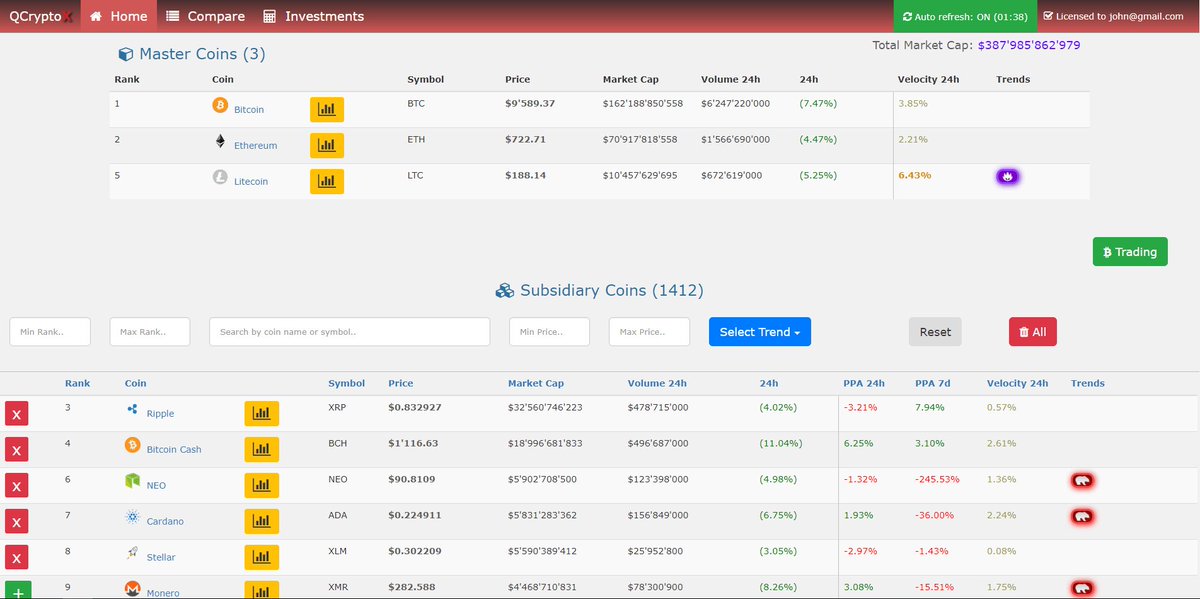This screenshot has height=599, width=1200.
Task: Open the Cardano coin link
Action: (x=165, y=522)
